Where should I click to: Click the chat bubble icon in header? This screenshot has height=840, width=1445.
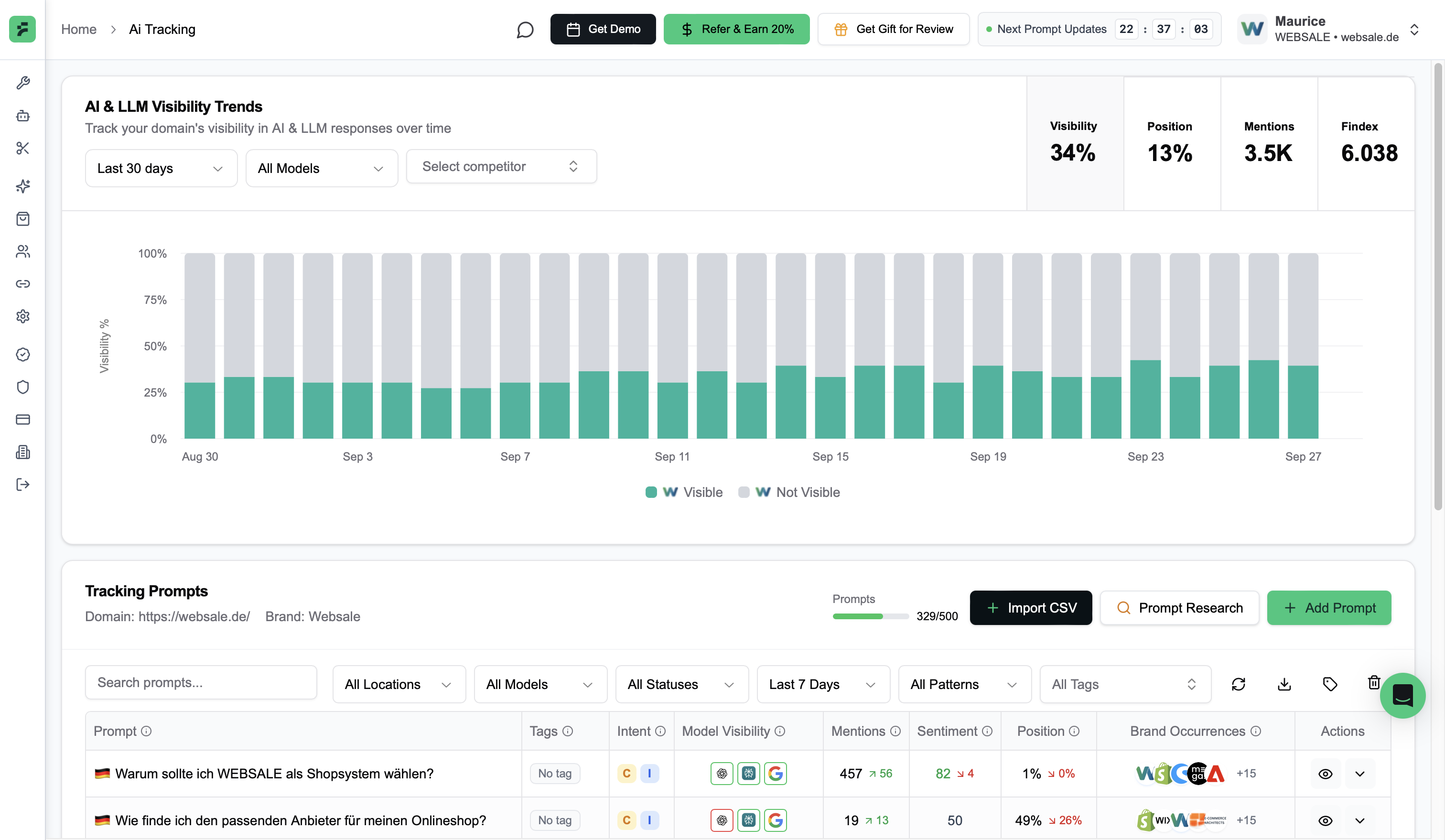tap(525, 29)
